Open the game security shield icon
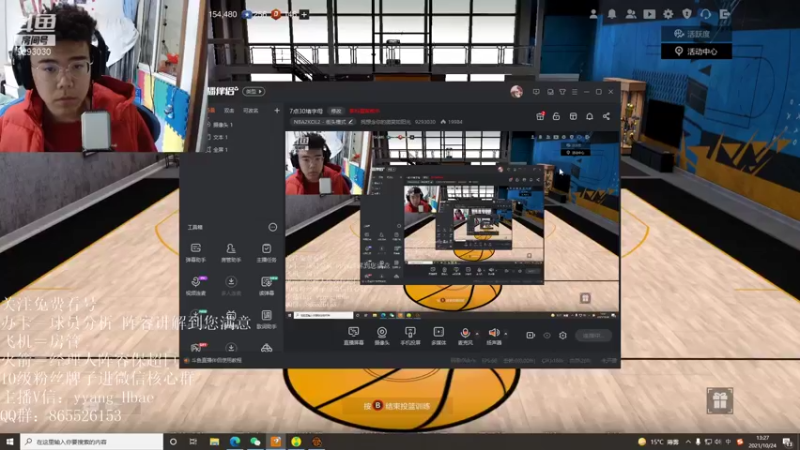 coord(687,14)
